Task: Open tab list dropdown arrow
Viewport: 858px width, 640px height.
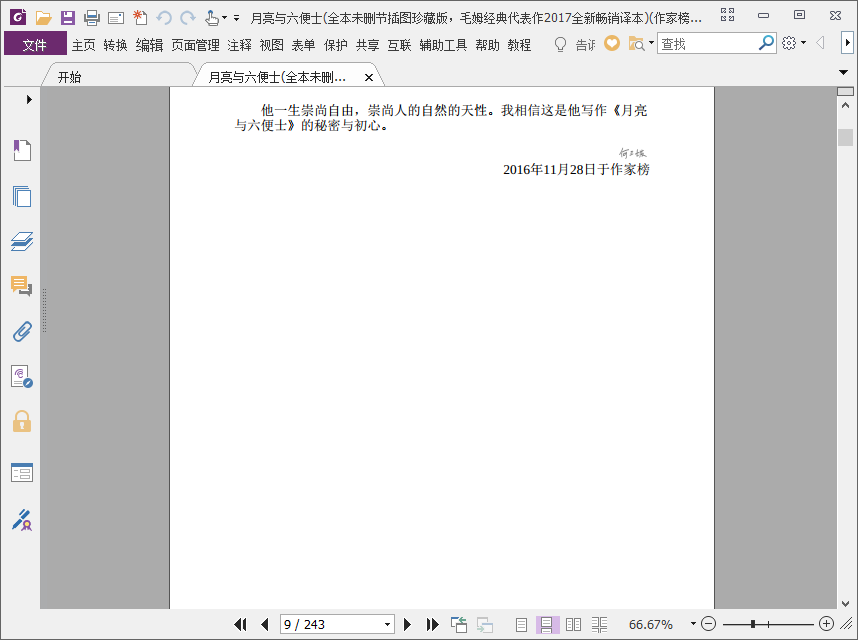Action: [x=843, y=72]
